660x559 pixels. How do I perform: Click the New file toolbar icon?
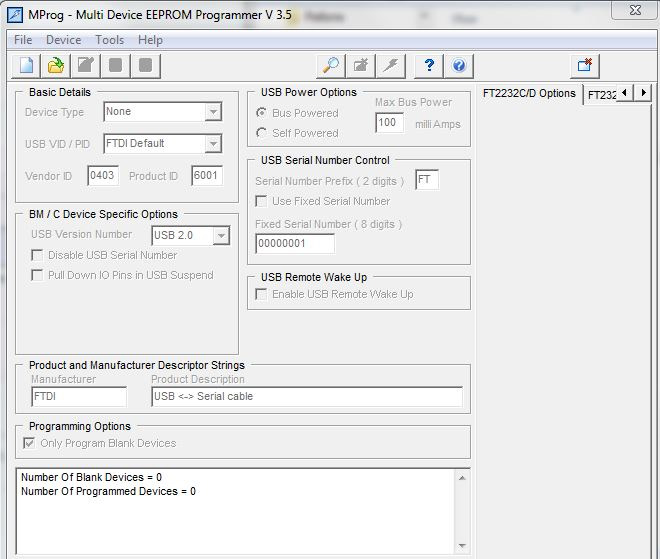[x=26, y=66]
